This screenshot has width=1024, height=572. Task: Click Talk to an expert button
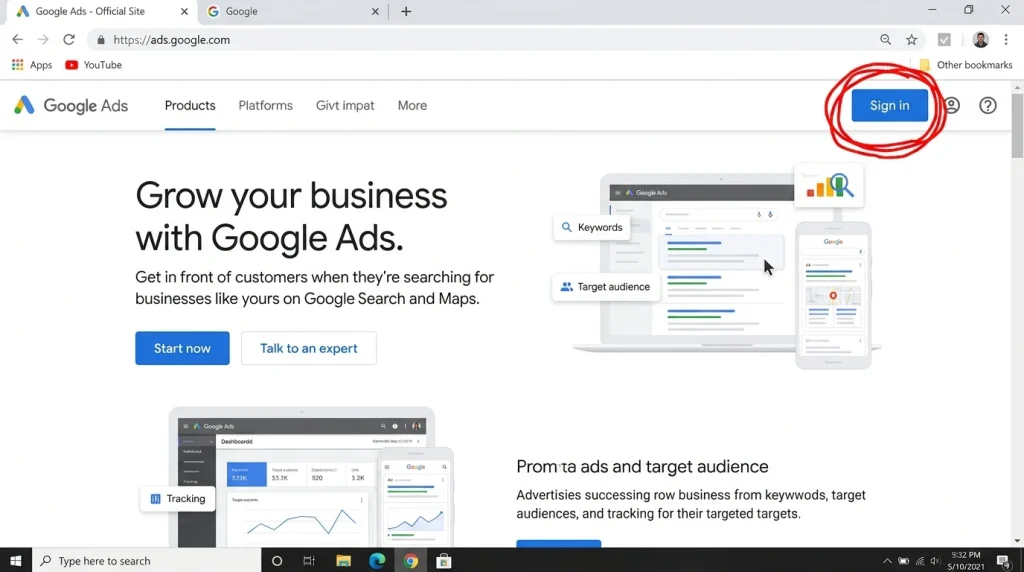click(309, 348)
